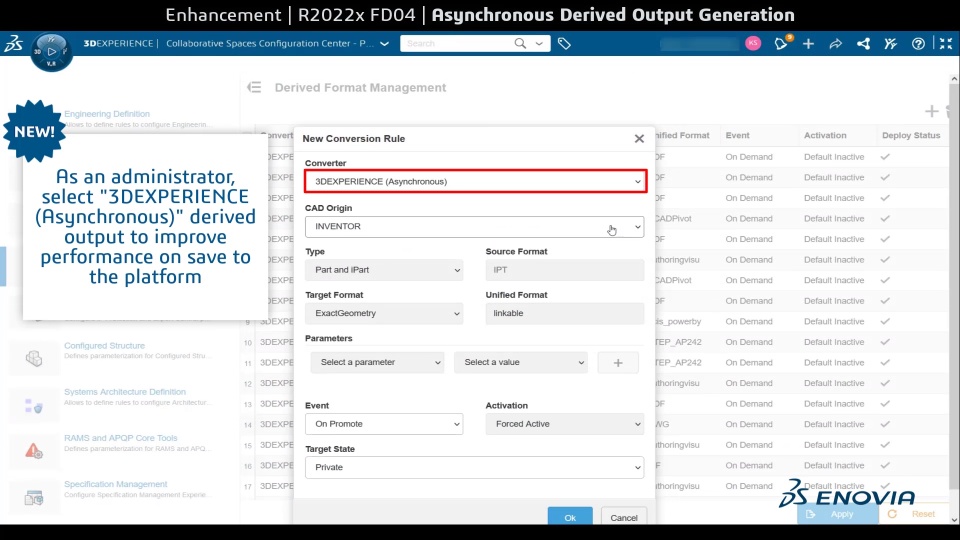
Task: Open the 3DEXPERIENCE compass
Action: 51,52
